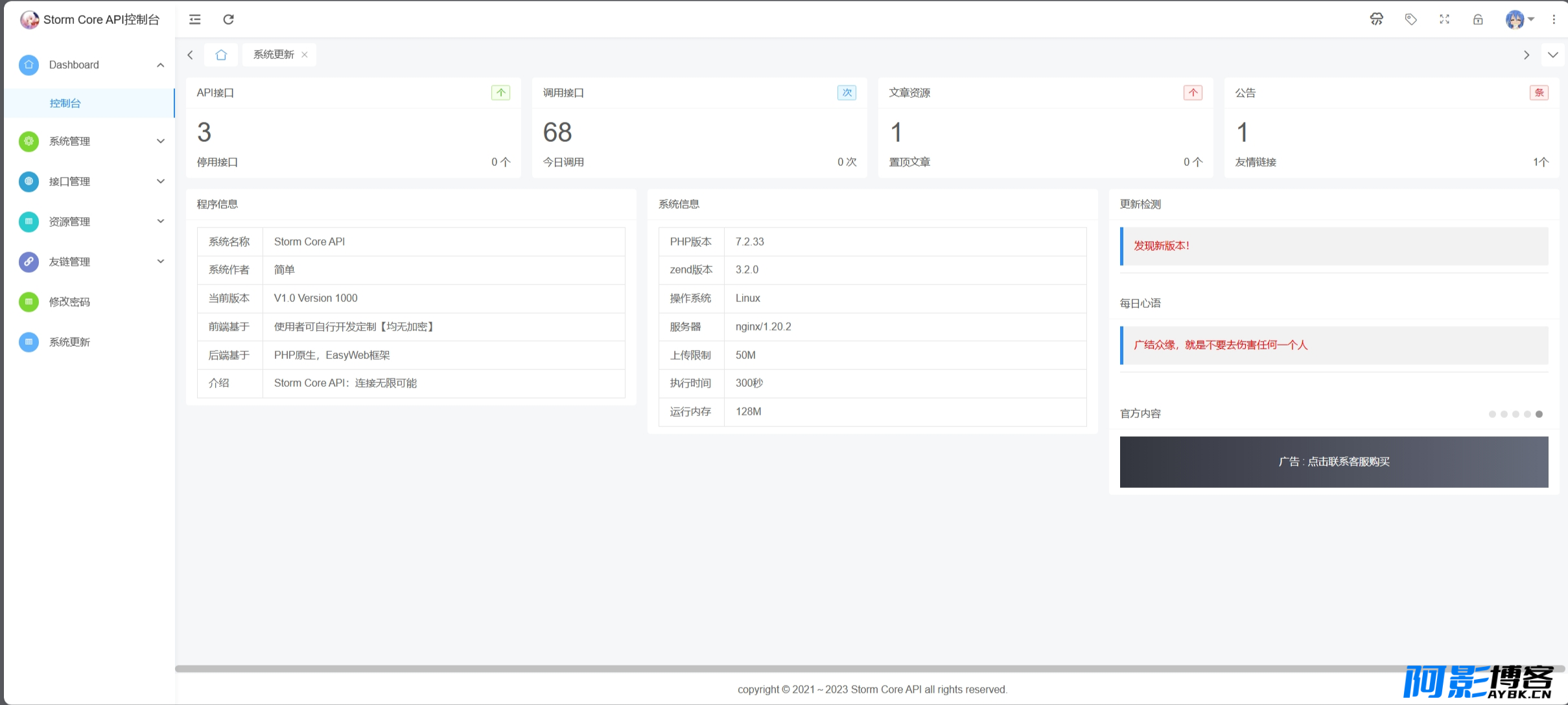Expand the 系统管理 menu
Image resolution: width=1568 pixels, height=705 pixels.
[x=89, y=141]
